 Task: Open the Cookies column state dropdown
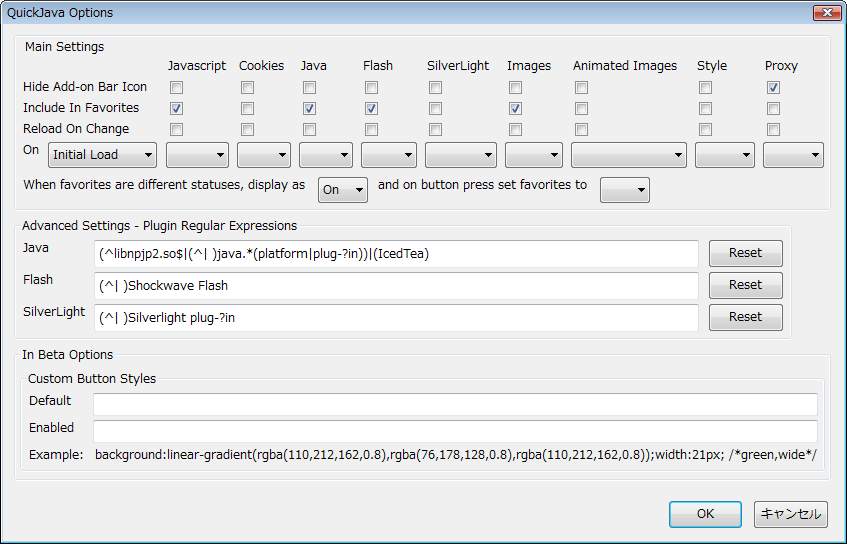(264, 155)
